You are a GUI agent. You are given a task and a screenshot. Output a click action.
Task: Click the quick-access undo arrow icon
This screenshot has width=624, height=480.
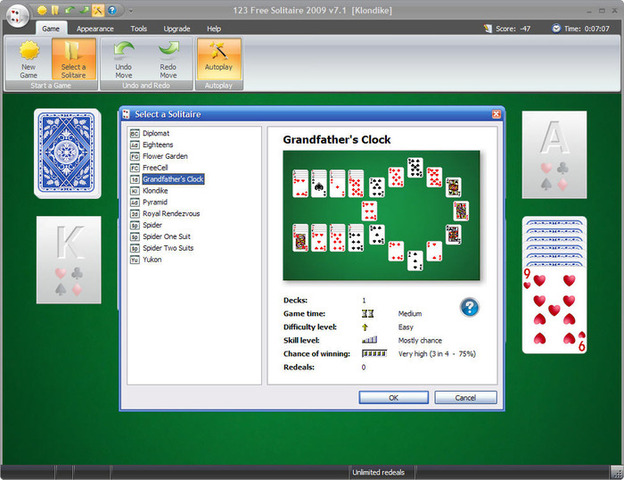click(70, 10)
